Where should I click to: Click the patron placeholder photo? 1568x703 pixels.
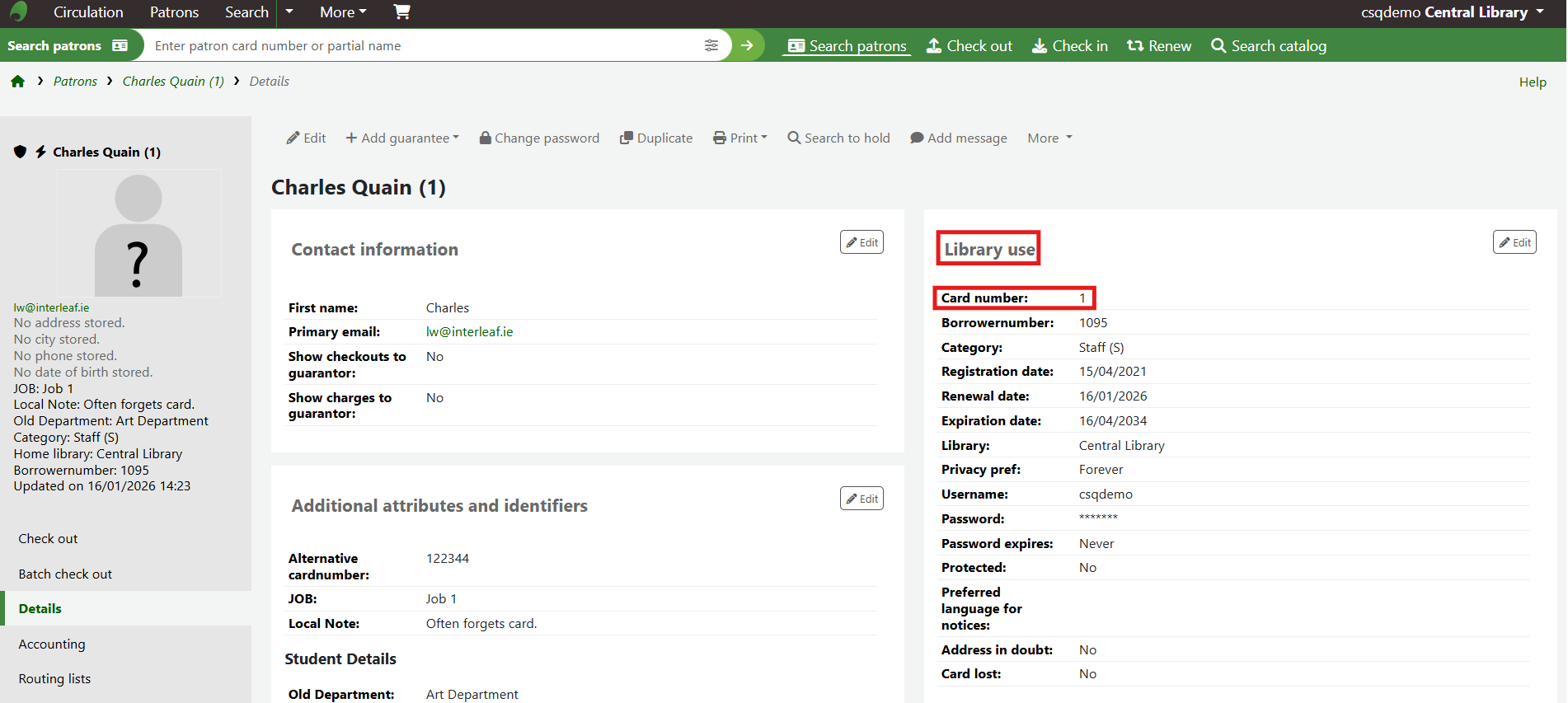tap(138, 233)
